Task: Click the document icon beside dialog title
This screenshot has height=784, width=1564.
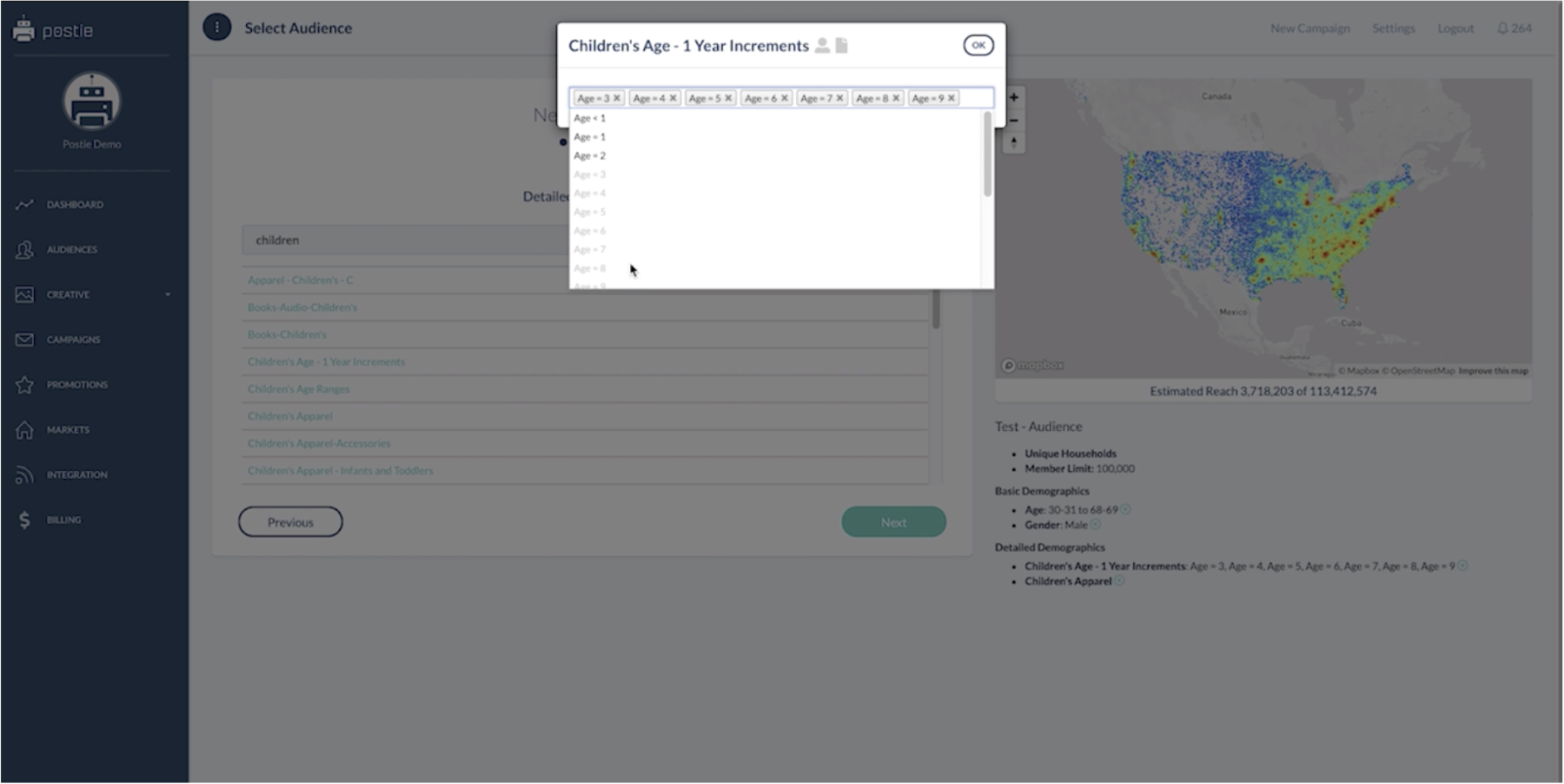Action: (842, 45)
